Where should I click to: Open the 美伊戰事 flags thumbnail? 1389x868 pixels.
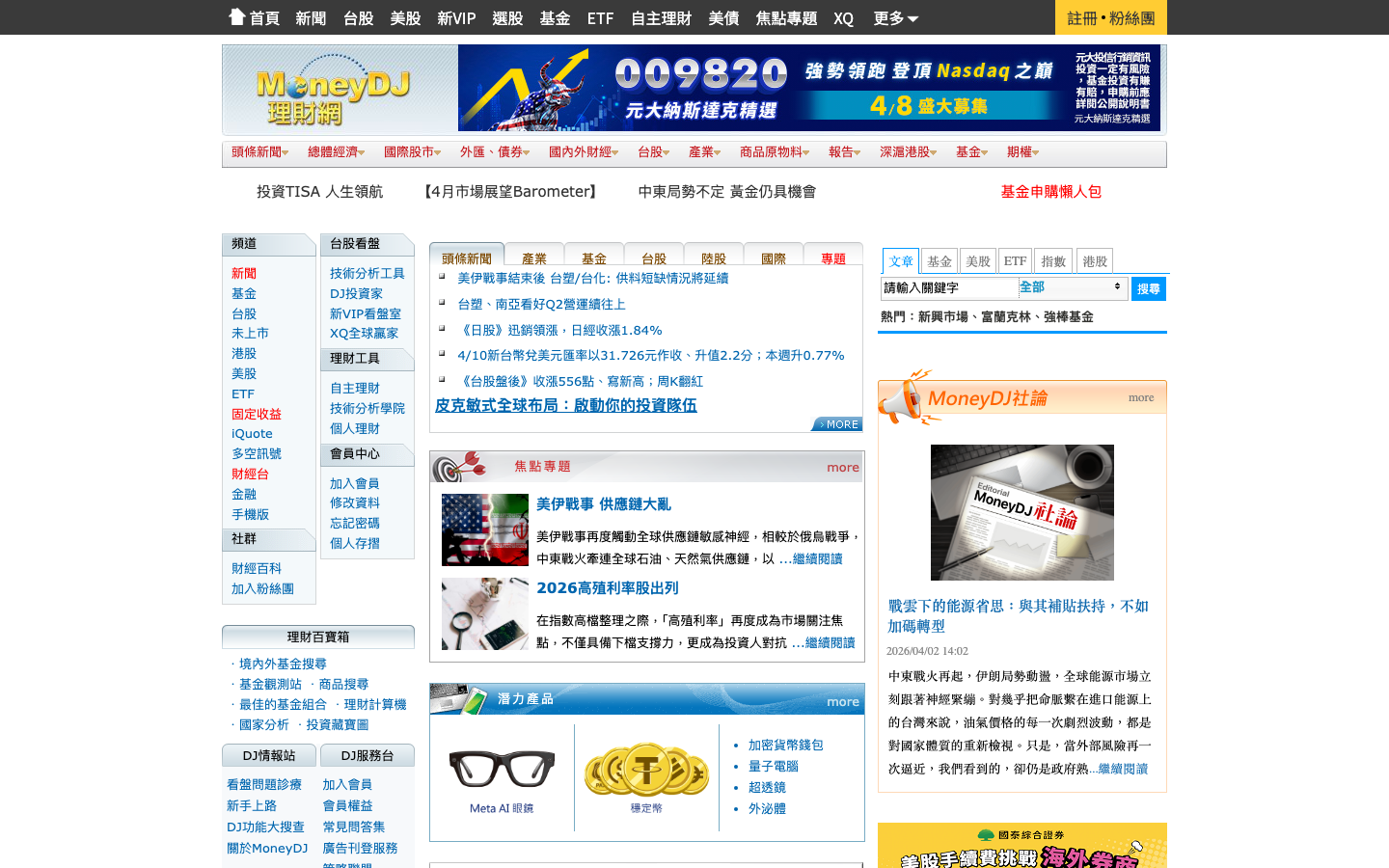485,529
